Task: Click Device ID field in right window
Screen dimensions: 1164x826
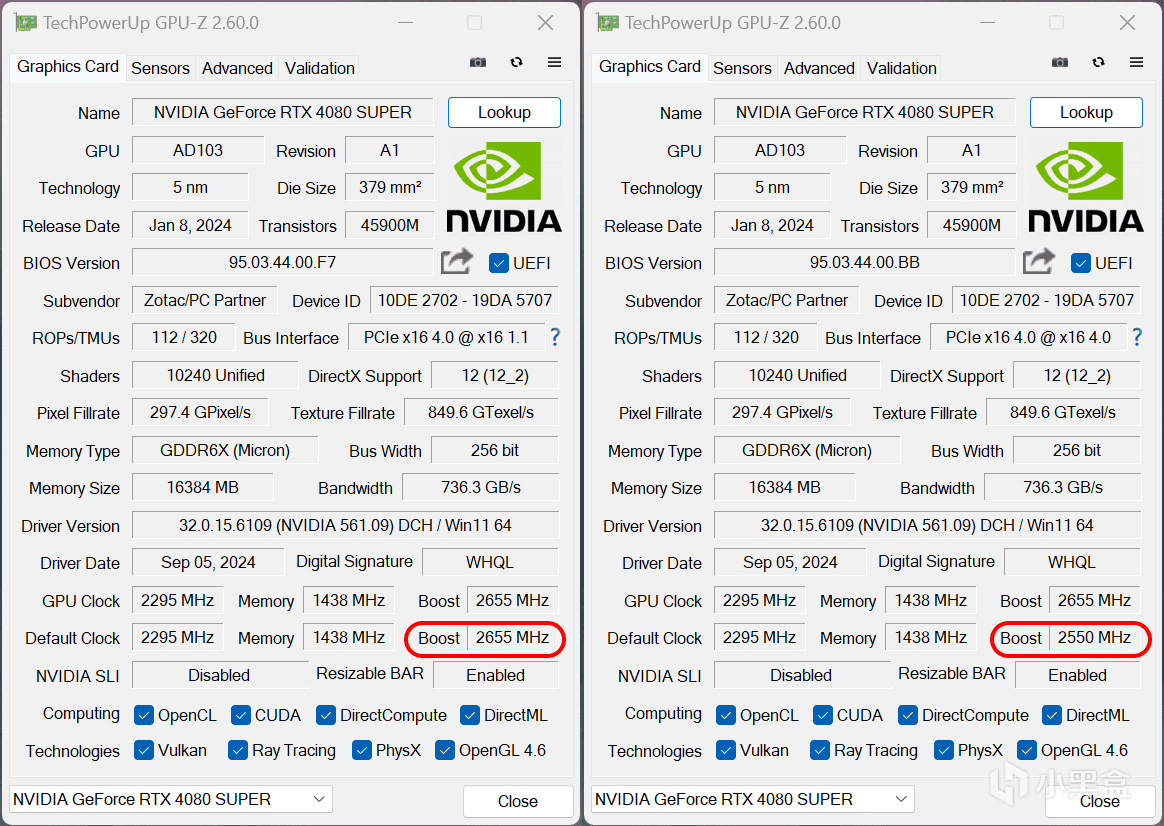Action: coord(1047,300)
